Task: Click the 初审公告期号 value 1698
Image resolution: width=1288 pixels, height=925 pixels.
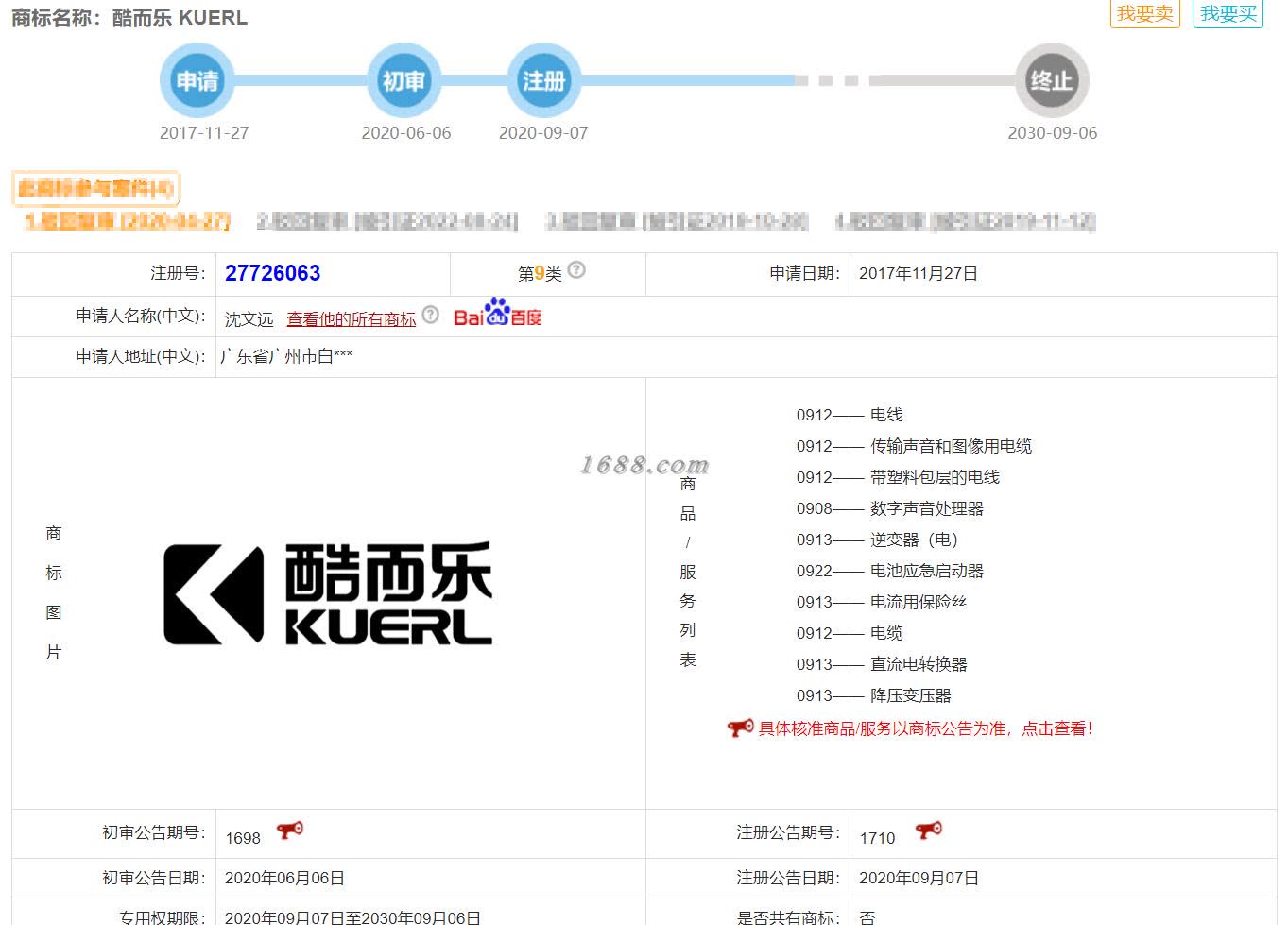Action: (x=243, y=838)
